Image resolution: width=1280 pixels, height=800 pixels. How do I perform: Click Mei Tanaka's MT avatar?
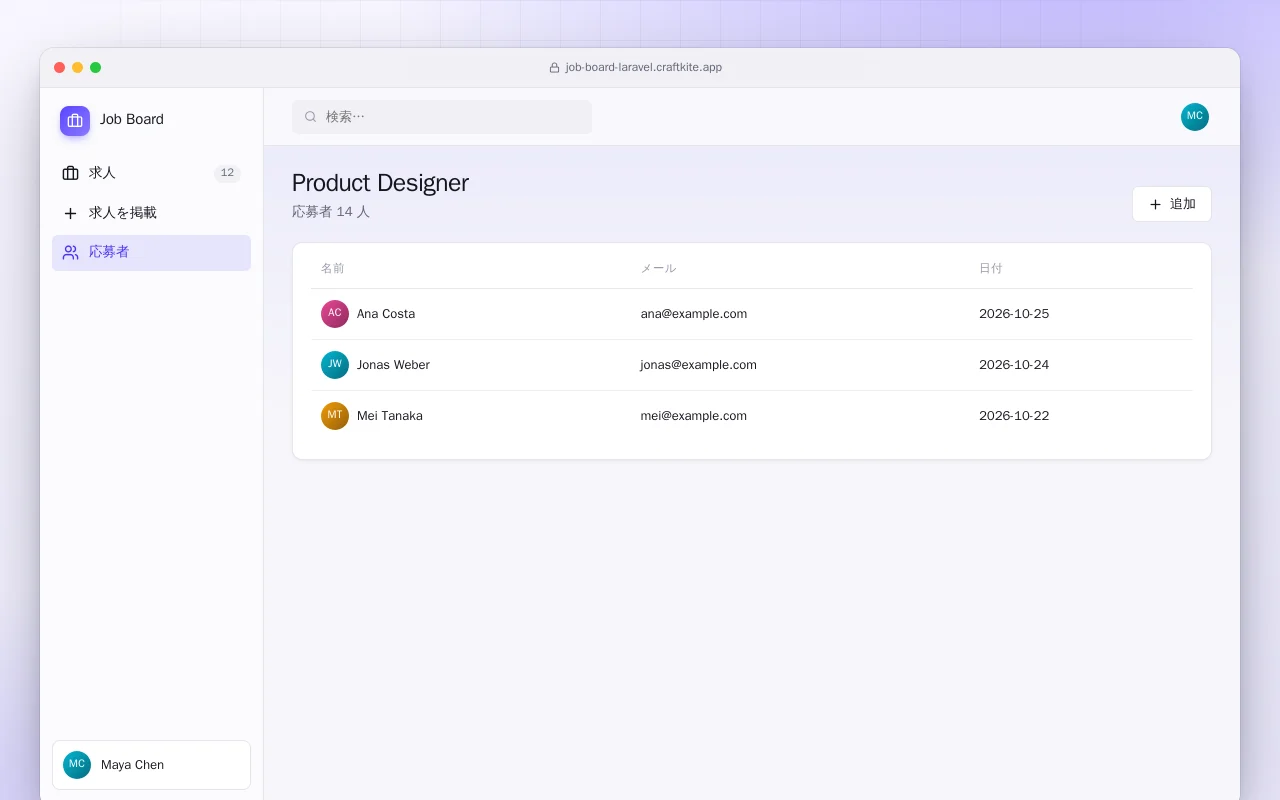pos(335,416)
